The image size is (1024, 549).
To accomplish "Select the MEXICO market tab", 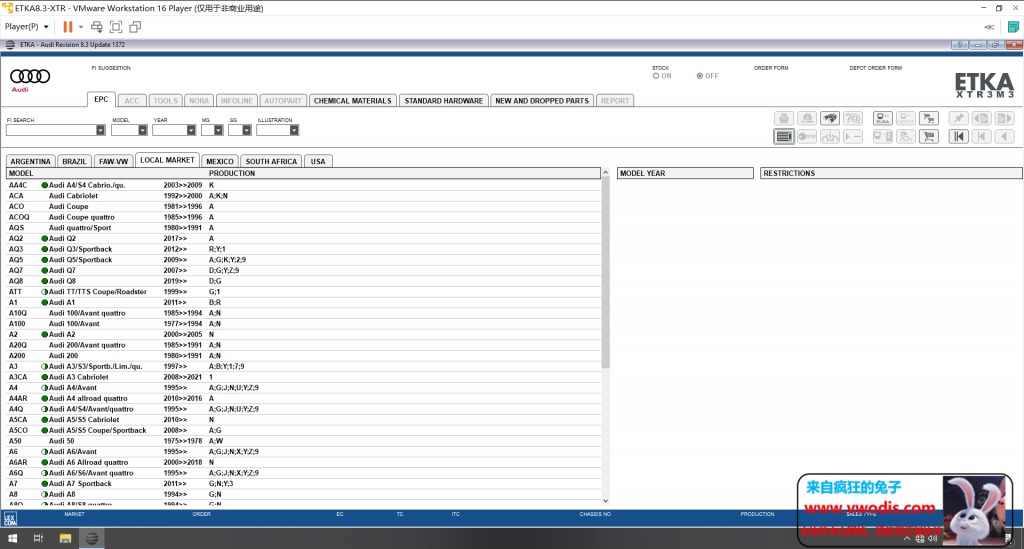I will pyautogui.click(x=219, y=161).
